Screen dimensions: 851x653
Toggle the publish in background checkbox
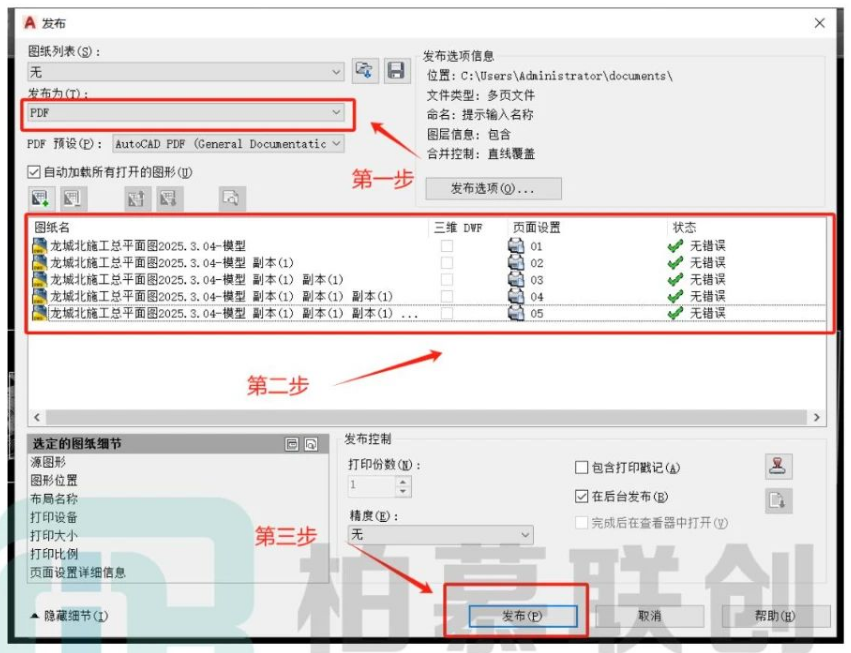point(581,496)
